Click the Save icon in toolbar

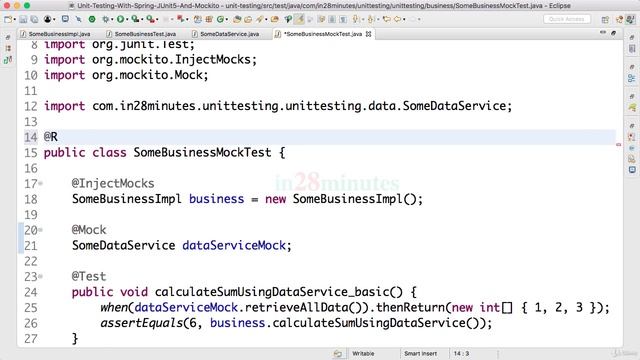pos(23,19)
